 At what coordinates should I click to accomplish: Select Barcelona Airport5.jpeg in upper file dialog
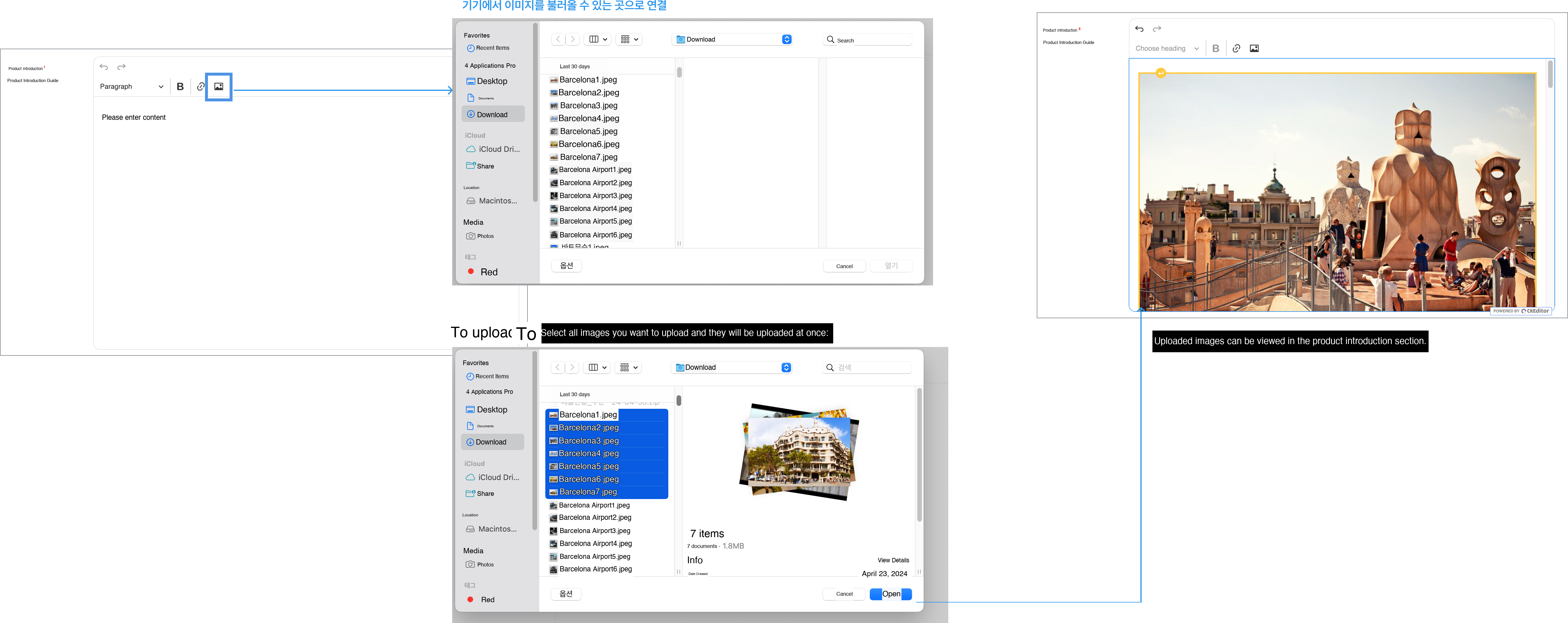pyautogui.click(x=590, y=222)
